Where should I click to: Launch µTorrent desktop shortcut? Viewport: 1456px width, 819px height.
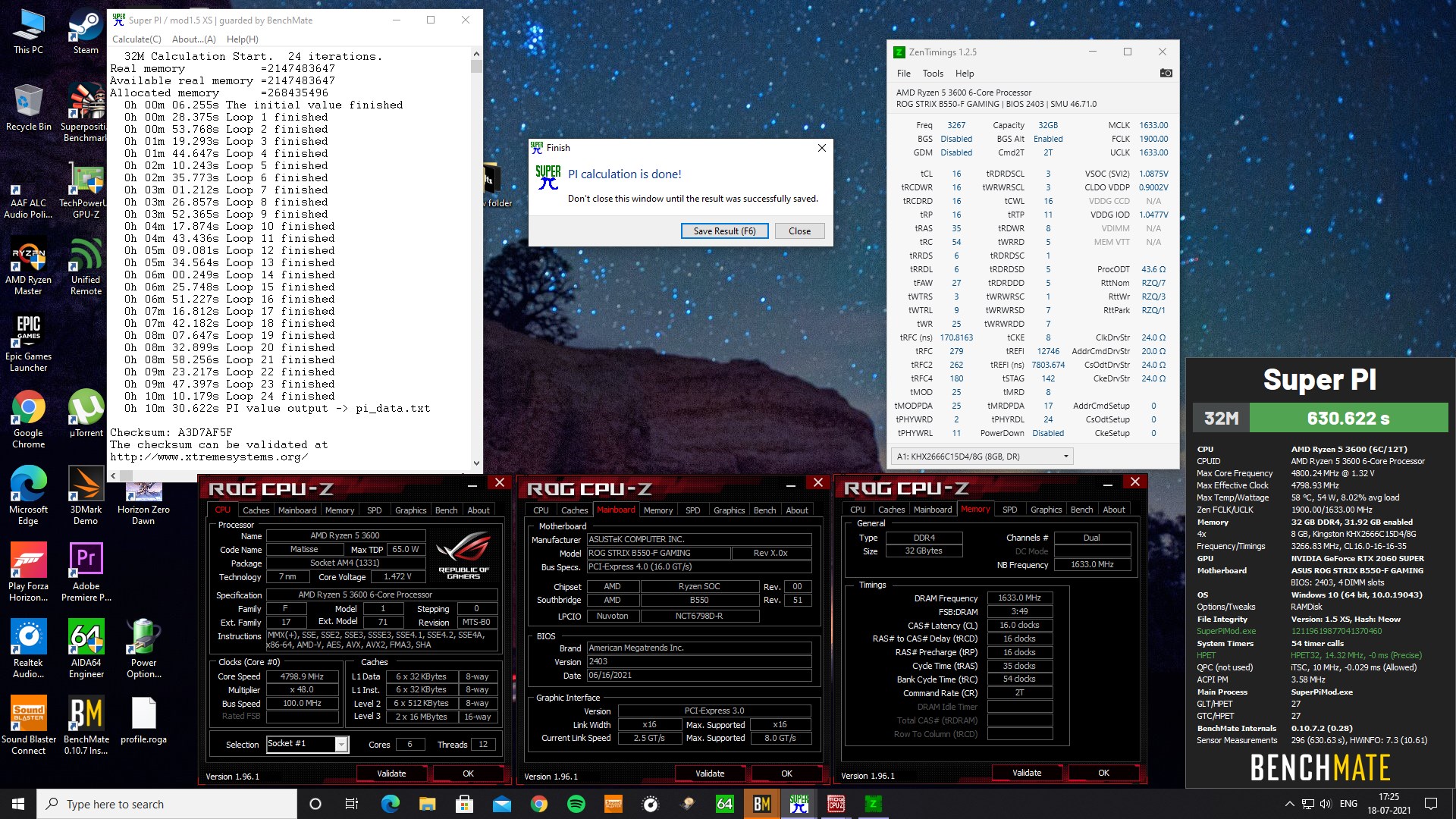click(x=86, y=414)
